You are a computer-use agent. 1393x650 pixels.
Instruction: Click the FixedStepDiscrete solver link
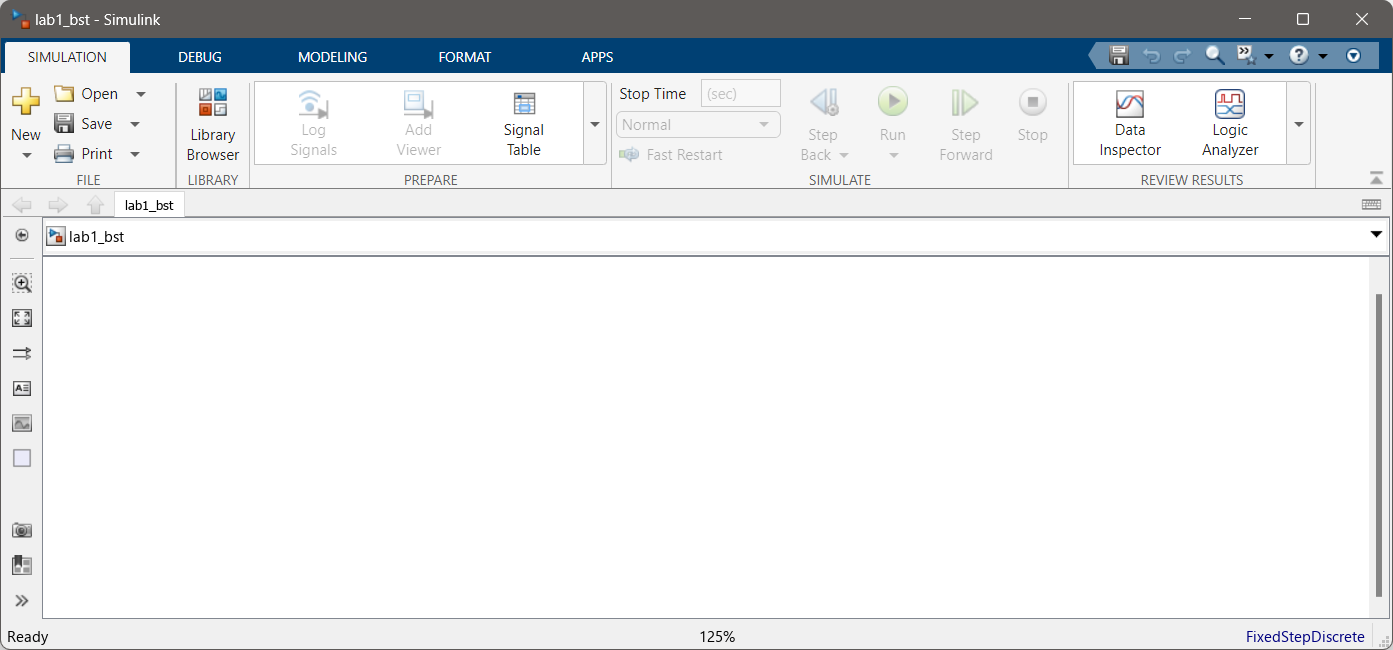click(1305, 637)
